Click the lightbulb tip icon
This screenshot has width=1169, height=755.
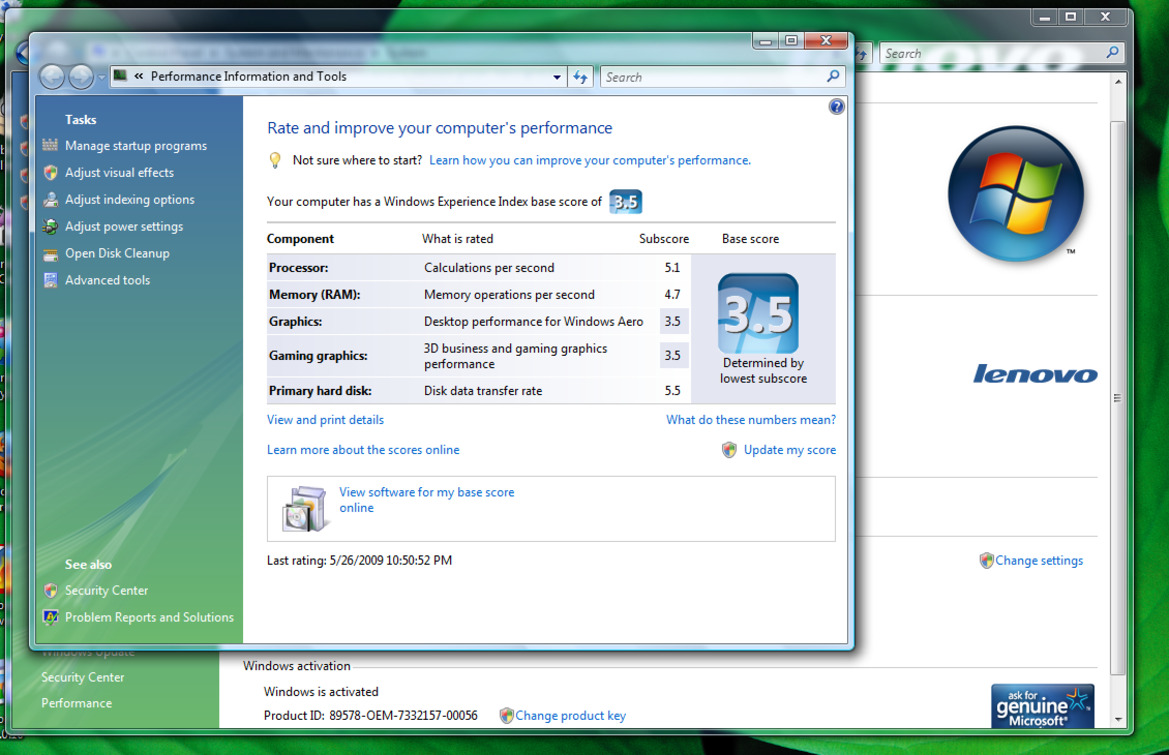[275, 160]
